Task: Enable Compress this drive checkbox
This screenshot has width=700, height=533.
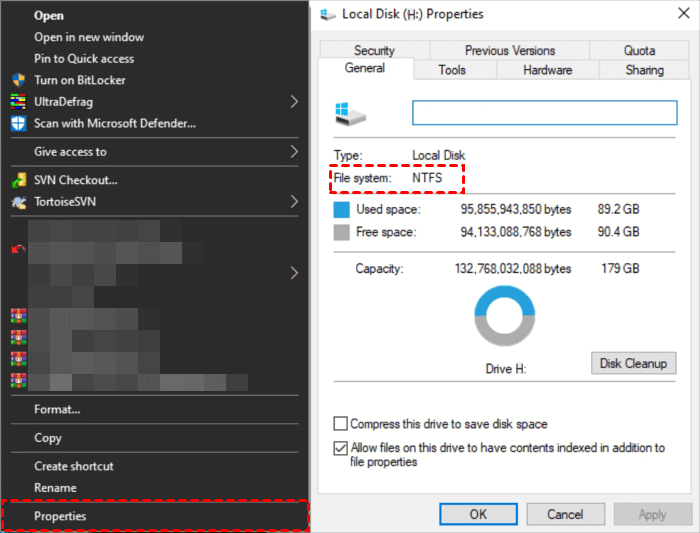Action: pos(341,423)
